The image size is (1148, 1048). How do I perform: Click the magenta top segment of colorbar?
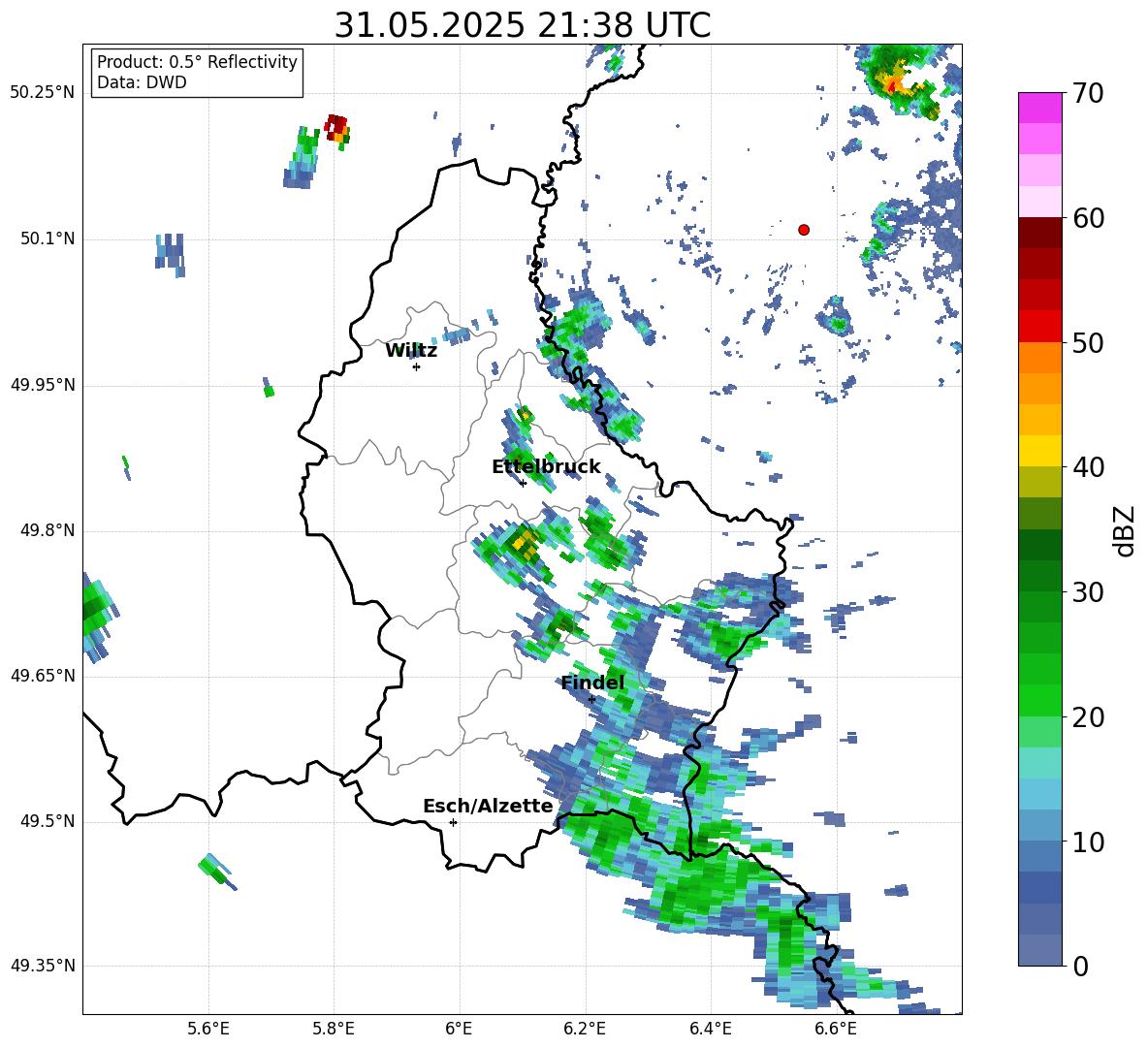coord(1039,108)
